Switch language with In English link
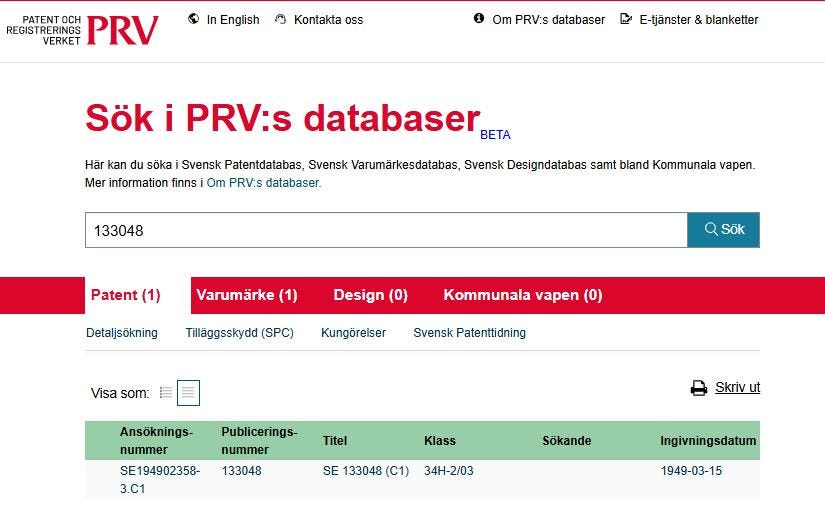The height and width of the screenshot is (526, 825). pos(233,19)
